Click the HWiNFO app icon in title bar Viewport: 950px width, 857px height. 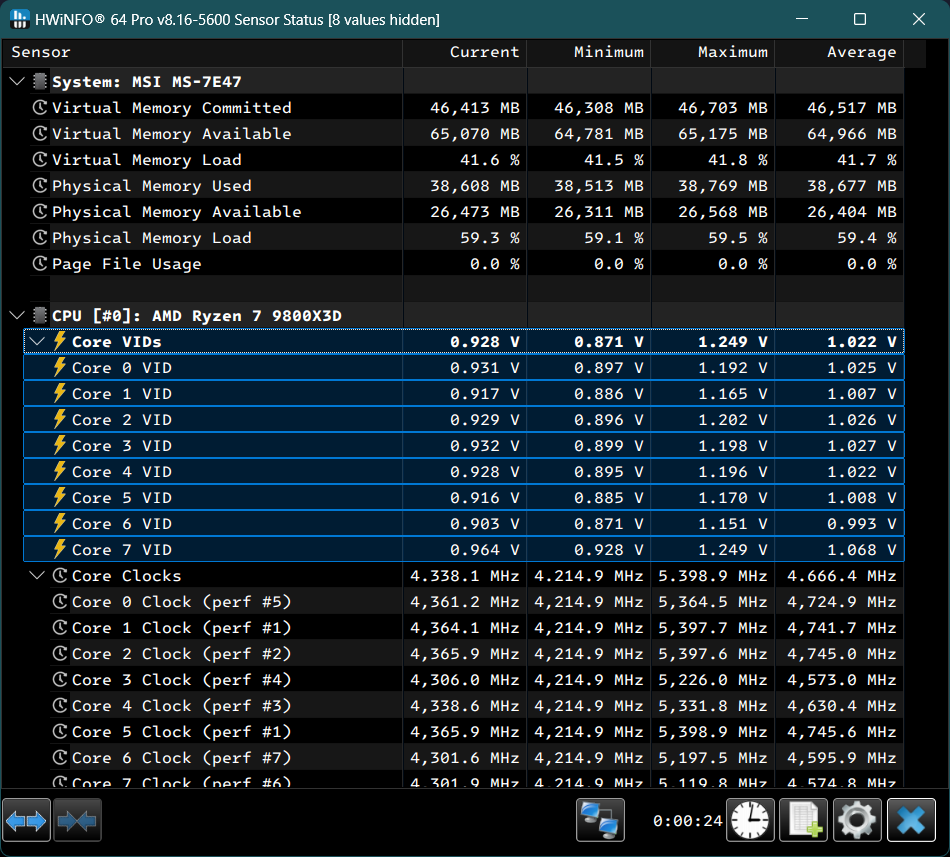19,19
